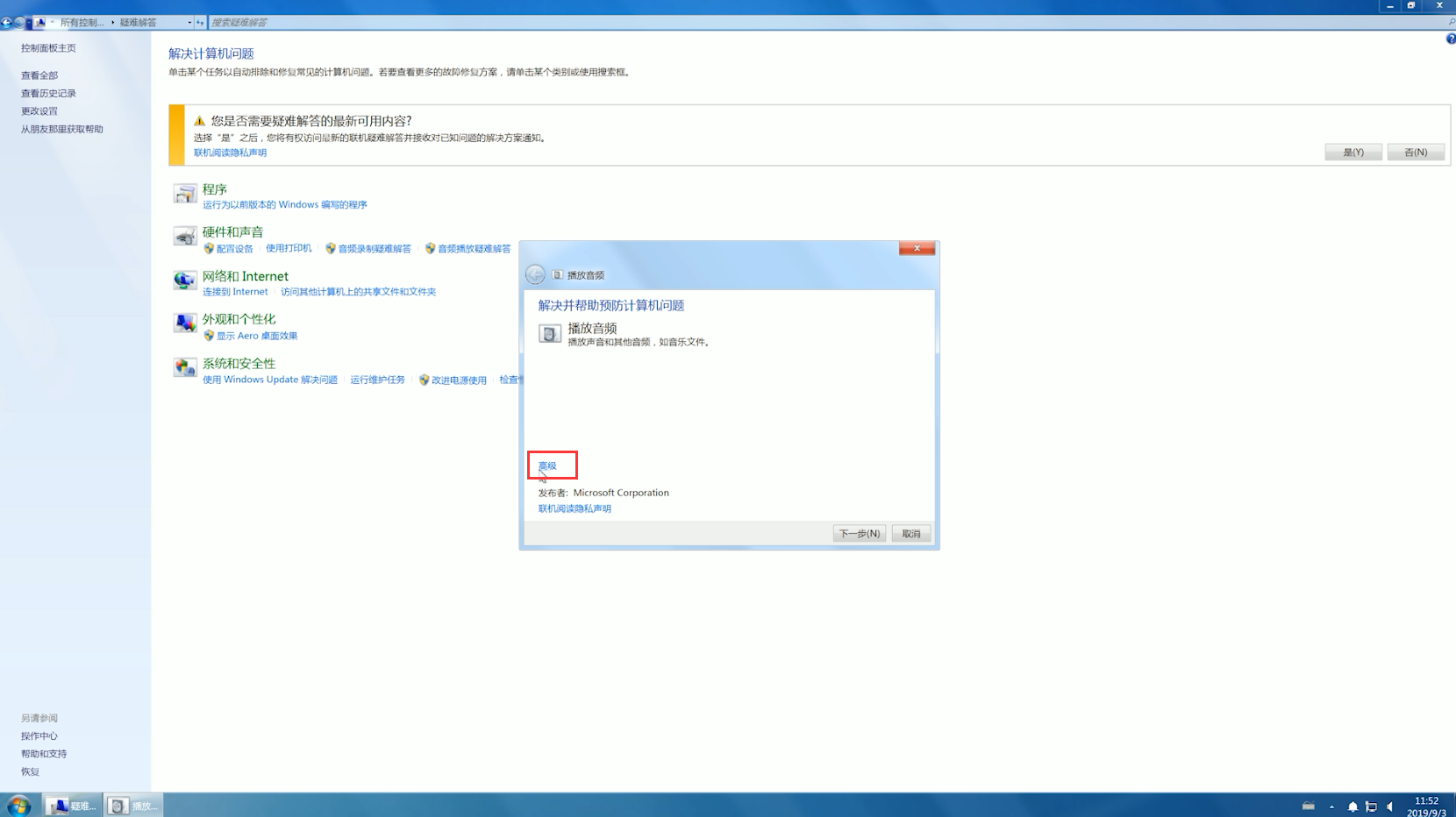This screenshot has height=817, width=1456.
Task: Show hidden tray icons arrow
Action: (x=1331, y=806)
